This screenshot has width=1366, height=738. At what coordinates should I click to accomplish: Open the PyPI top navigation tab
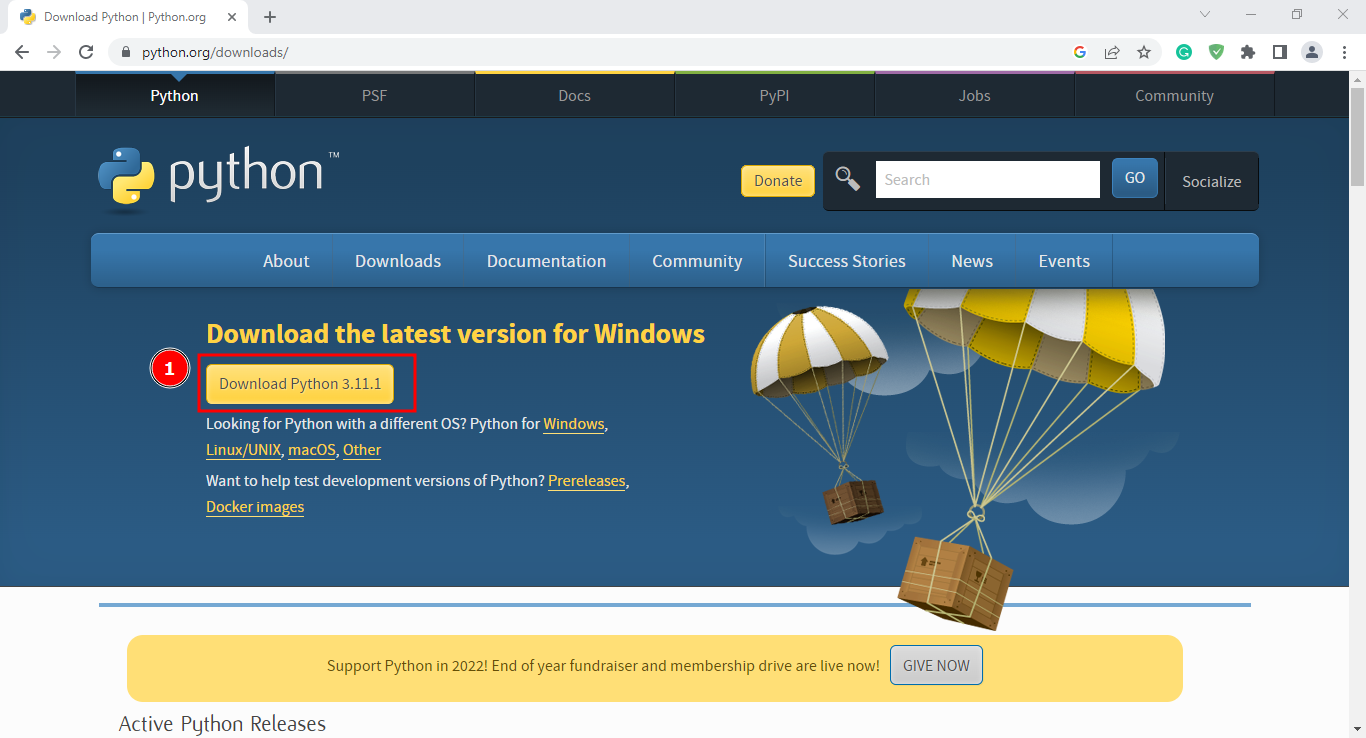[775, 96]
